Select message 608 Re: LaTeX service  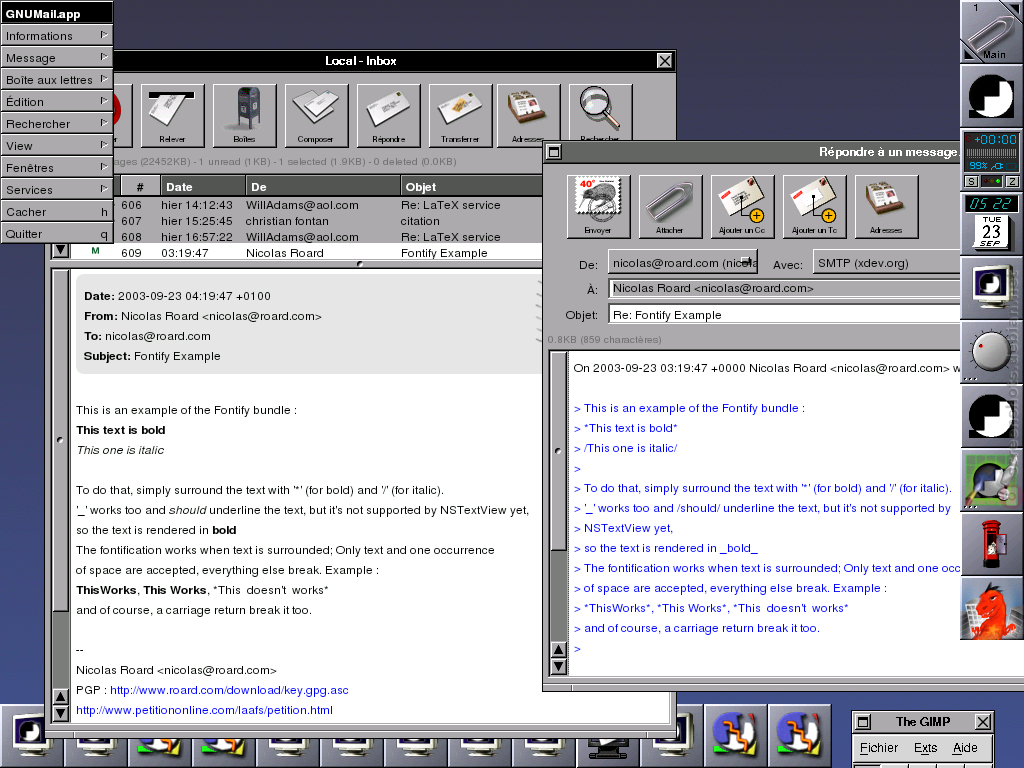307,237
